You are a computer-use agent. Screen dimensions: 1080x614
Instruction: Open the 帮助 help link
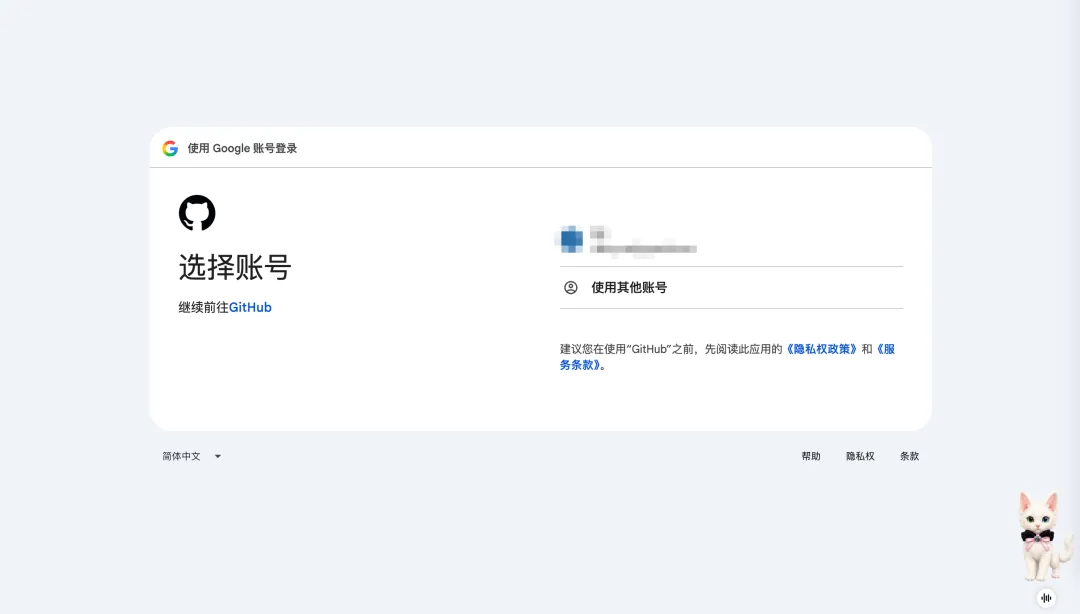click(811, 456)
